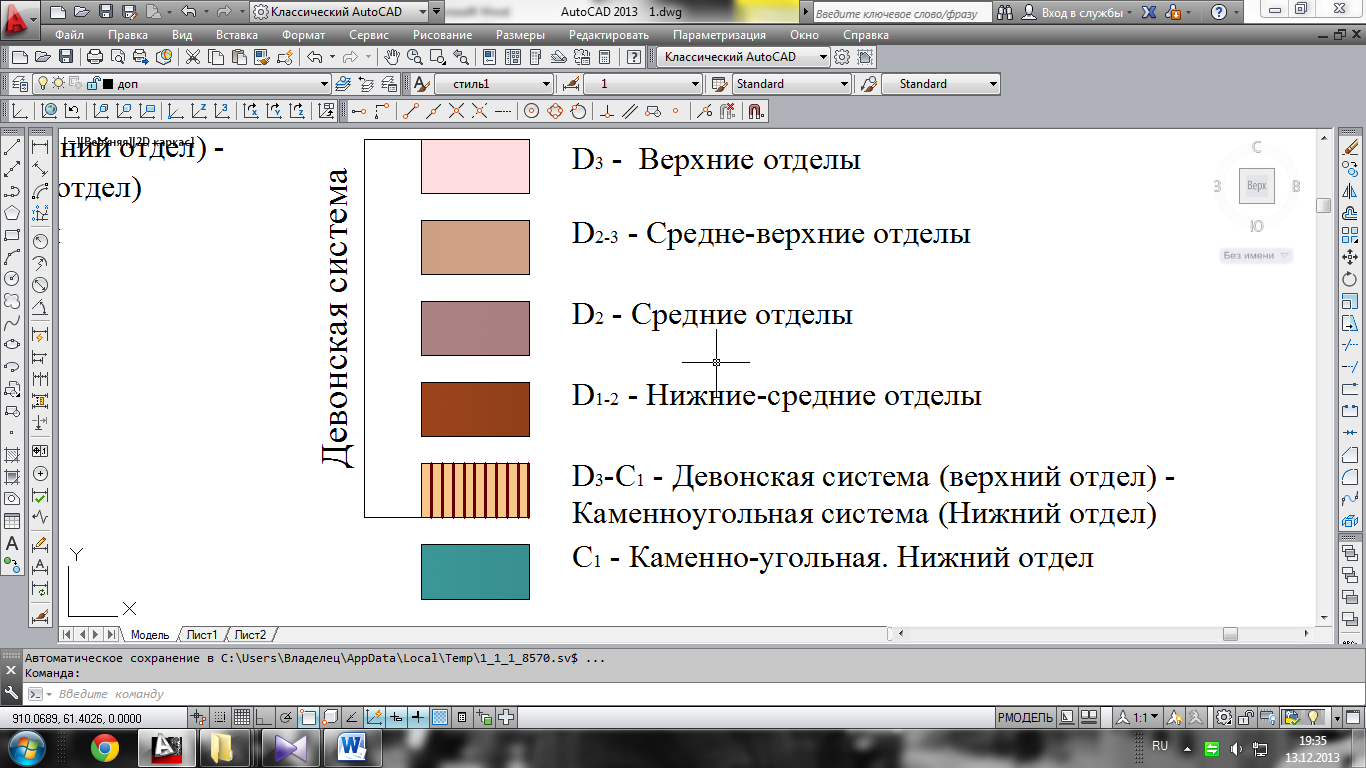Screen dimensions: 1366x768
Task: Click the Snap to Center icon
Action: [531, 111]
